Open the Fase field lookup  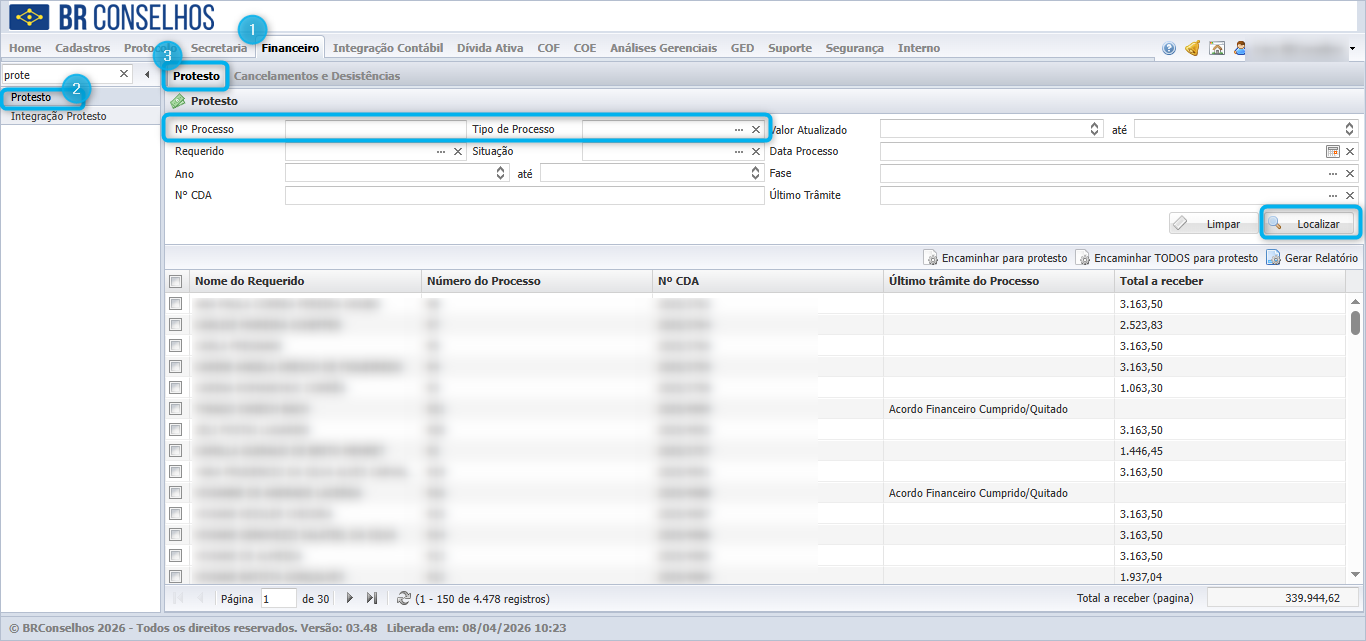tap(1333, 173)
